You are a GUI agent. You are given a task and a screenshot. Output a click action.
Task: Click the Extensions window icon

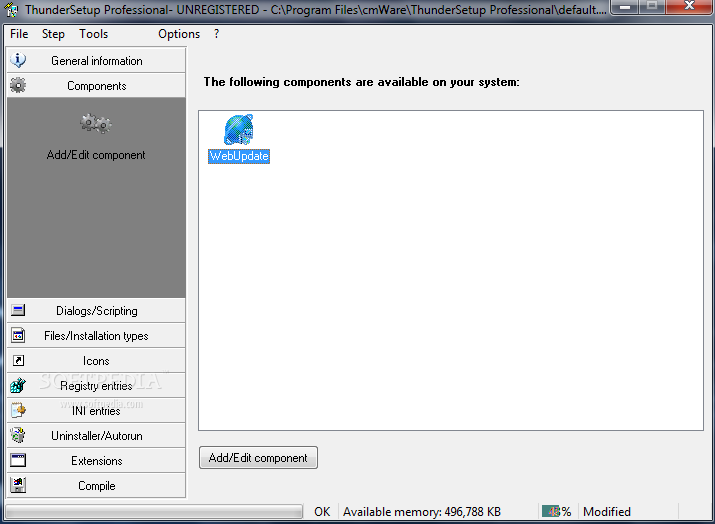pos(18,460)
